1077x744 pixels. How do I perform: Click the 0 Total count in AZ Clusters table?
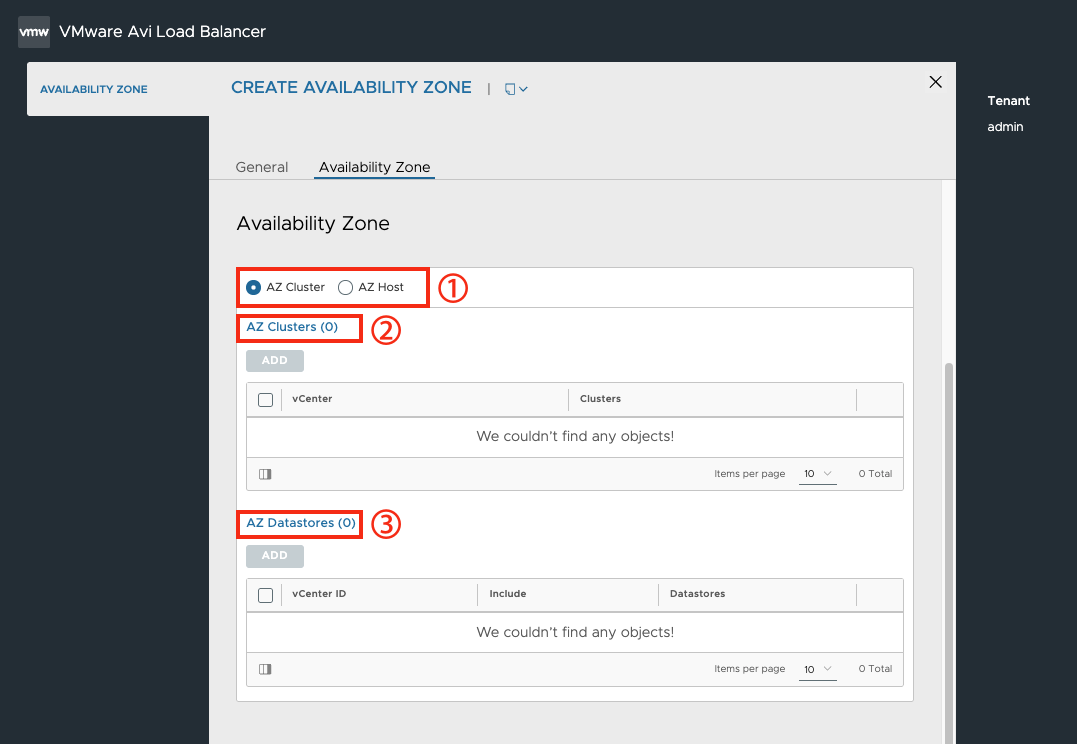point(875,474)
